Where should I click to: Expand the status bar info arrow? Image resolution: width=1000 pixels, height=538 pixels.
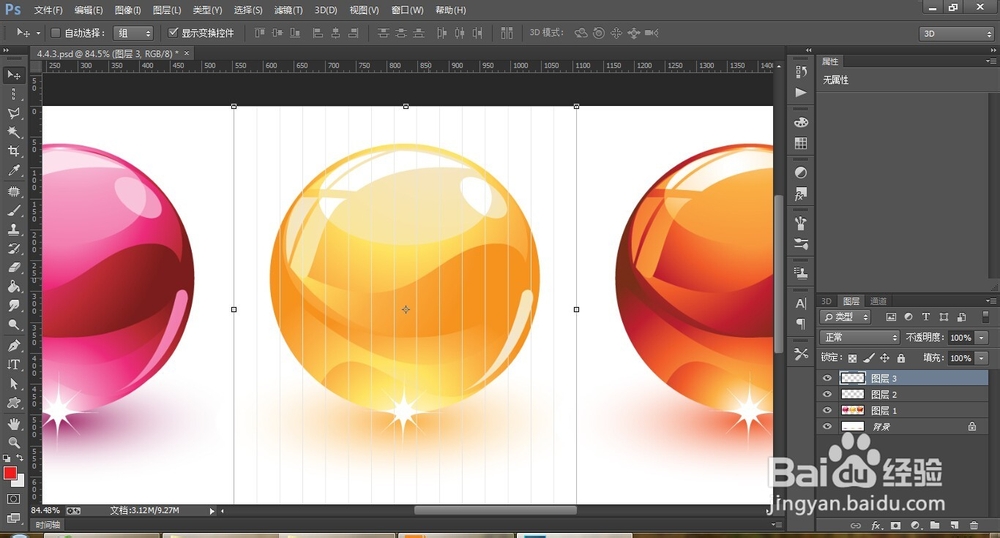tap(212, 511)
